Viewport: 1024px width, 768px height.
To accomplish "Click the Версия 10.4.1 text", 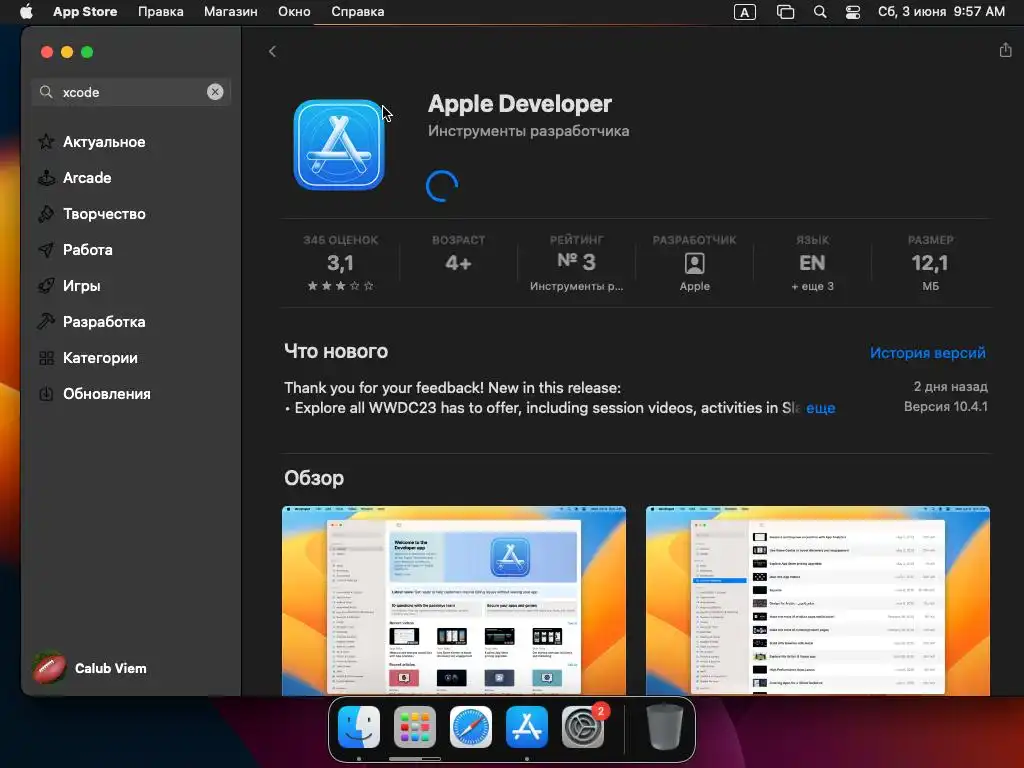I will [x=946, y=407].
